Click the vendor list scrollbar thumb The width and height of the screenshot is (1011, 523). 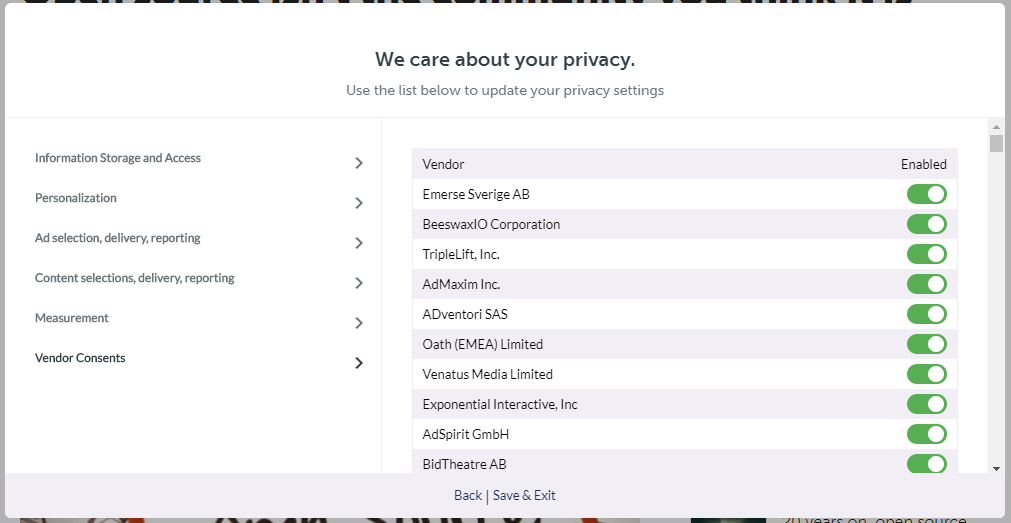pyautogui.click(x=997, y=143)
